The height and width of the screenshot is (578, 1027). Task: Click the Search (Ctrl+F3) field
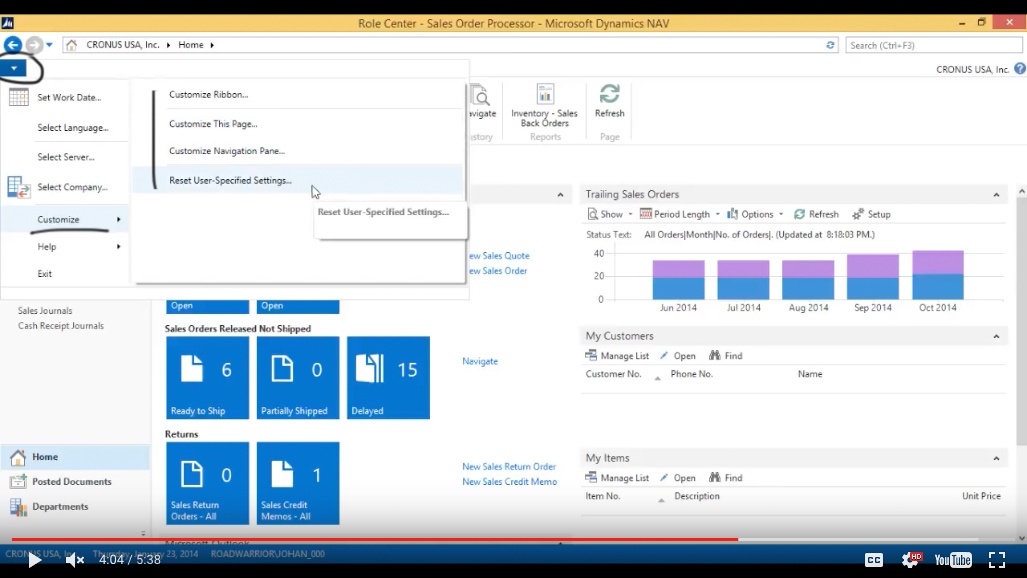pos(933,45)
